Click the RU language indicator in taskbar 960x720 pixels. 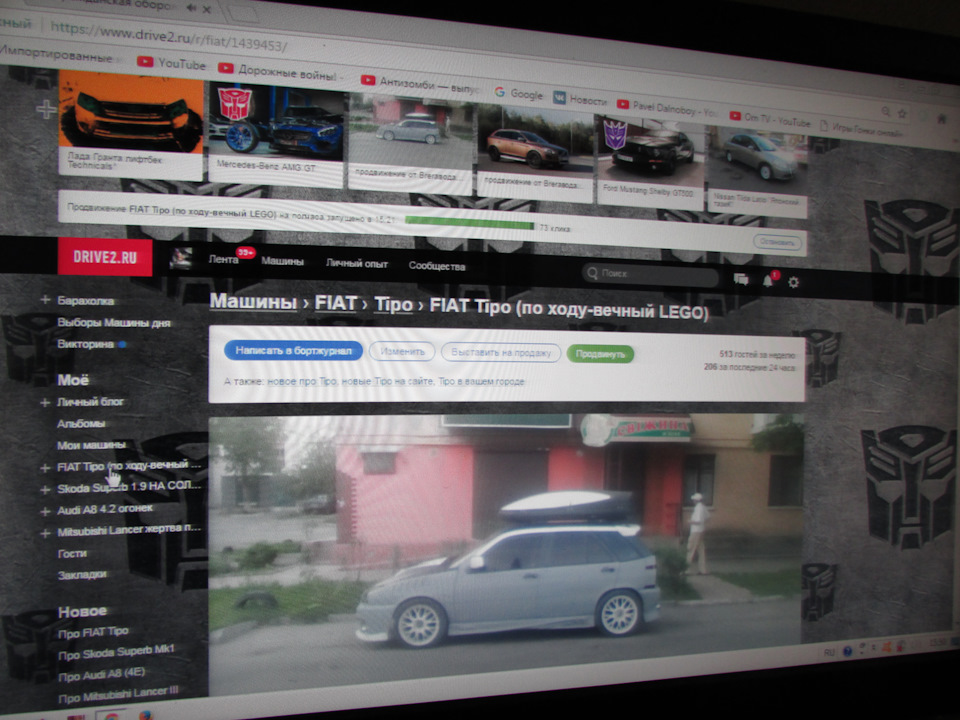(x=829, y=653)
